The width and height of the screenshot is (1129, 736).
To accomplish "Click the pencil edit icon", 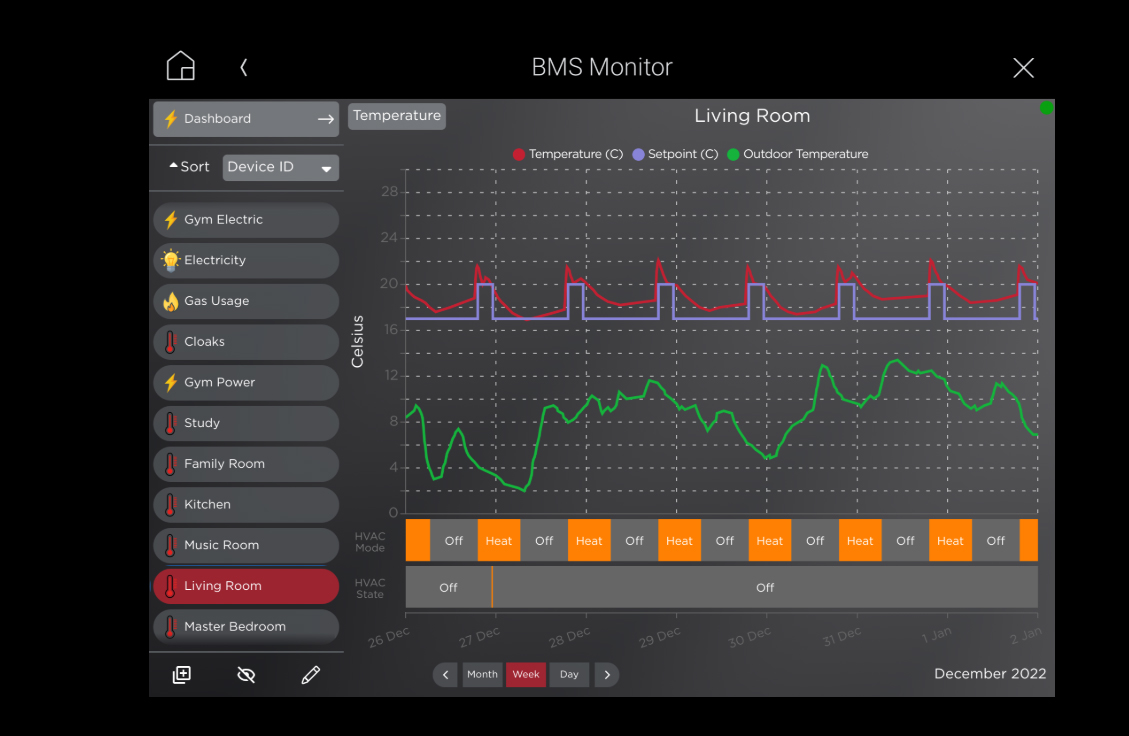I will tap(310, 675).
